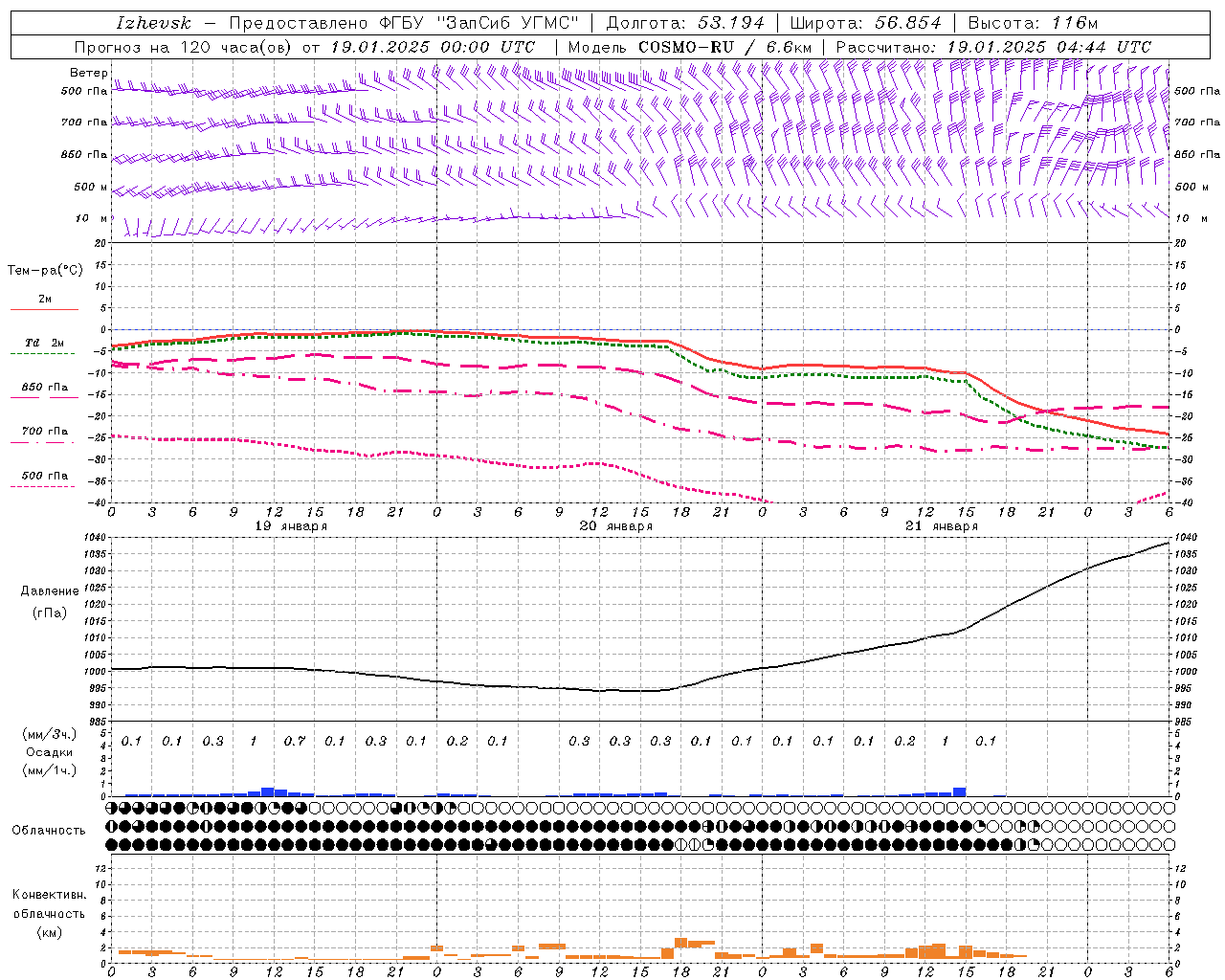The width and height of the screenshot is (1225, 980).
Task: Click the 20 tick on left temperature axis
Action: pyautogui.click(x=100, y=243)
